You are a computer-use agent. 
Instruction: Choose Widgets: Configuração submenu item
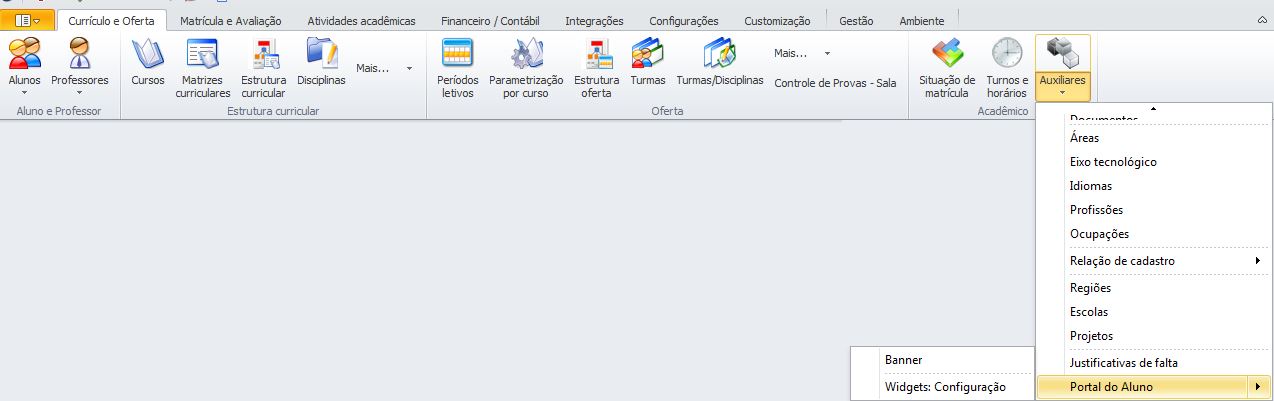[942, 387]
